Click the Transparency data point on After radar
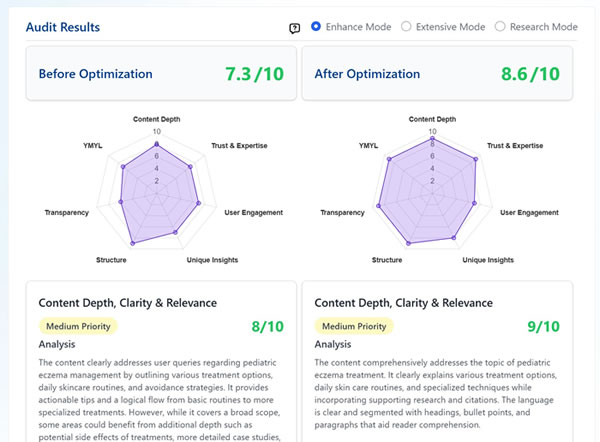This screenshot has height=442, width=600. (378, 206)
